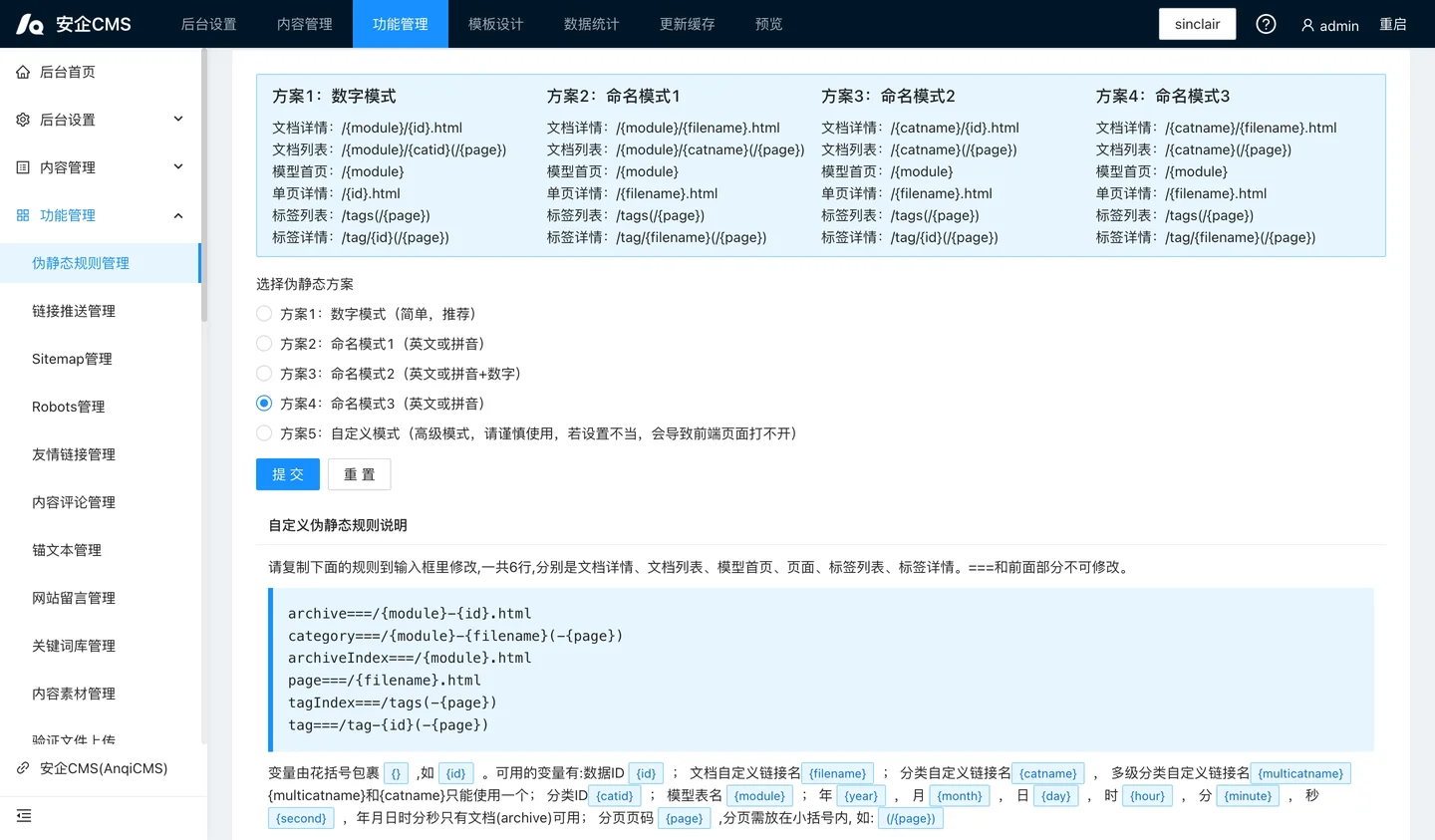Click the 安企CMS logo icon
1435x840 pixels.
(30, 24)
